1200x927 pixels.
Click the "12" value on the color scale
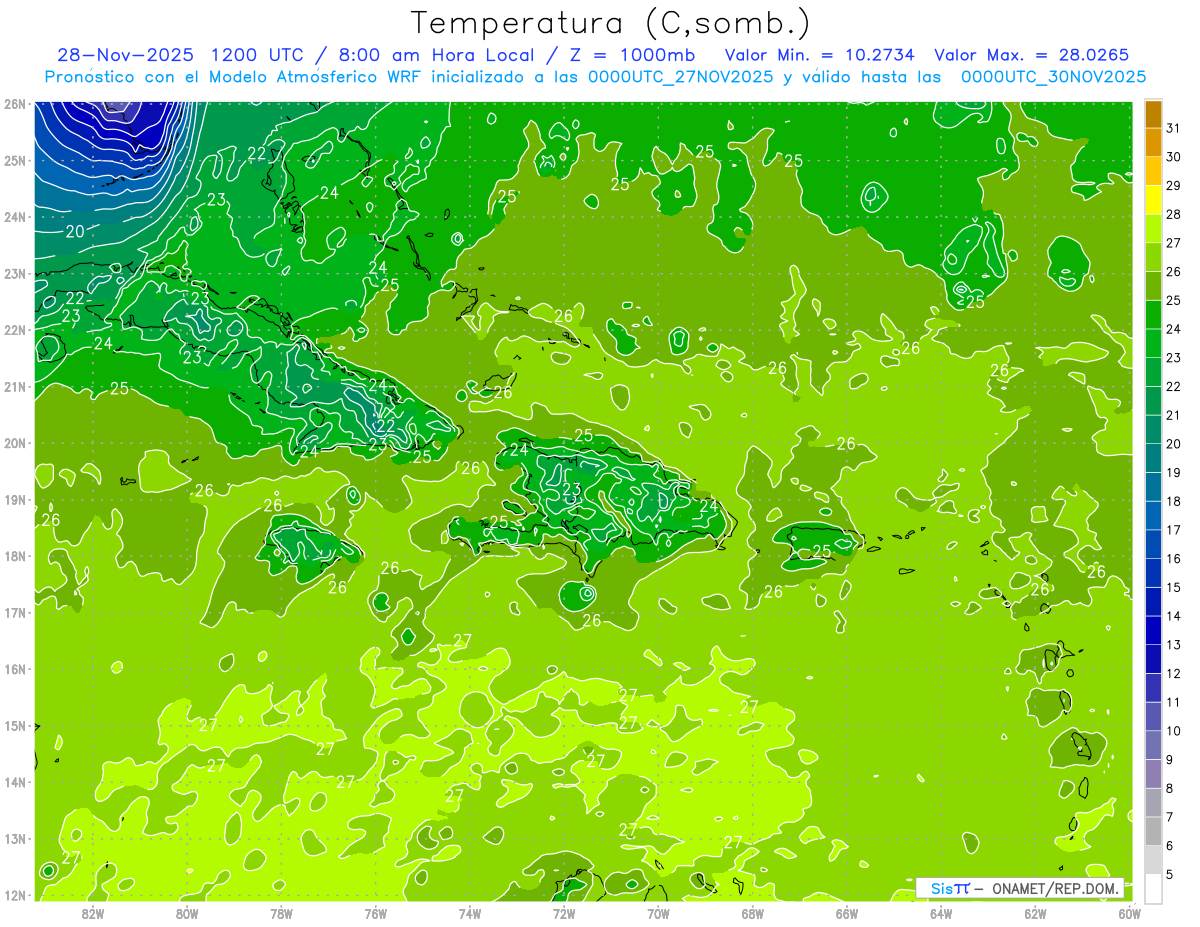(1174, 674)
